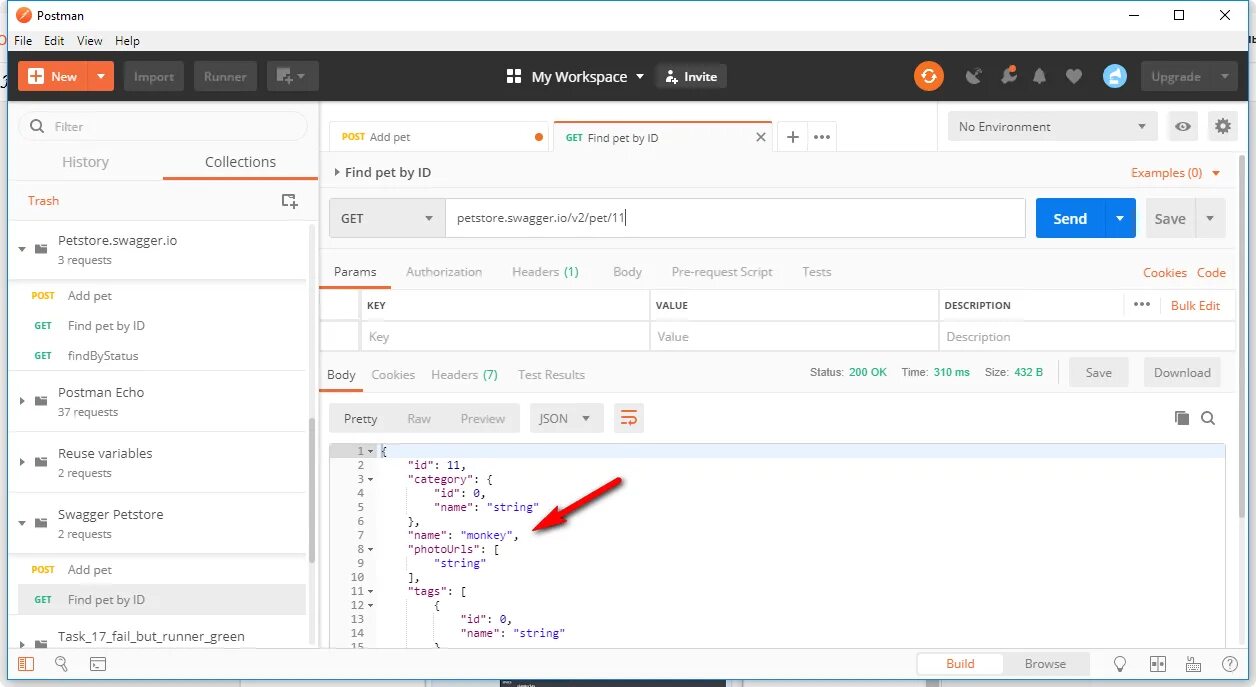Viewport: 1256px width, 687px height.
Task: Open Find and Replace icon in status bar
Action: (61, 663)
